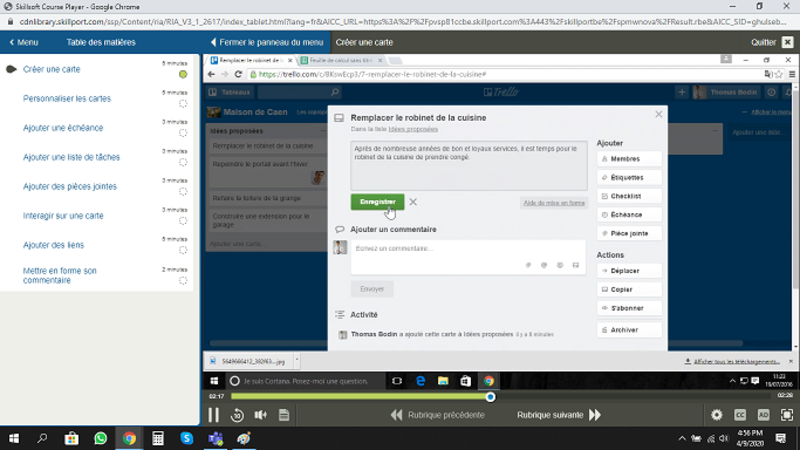
Task: Open Microsoft Store from taskbar
Action: point(71,438)
